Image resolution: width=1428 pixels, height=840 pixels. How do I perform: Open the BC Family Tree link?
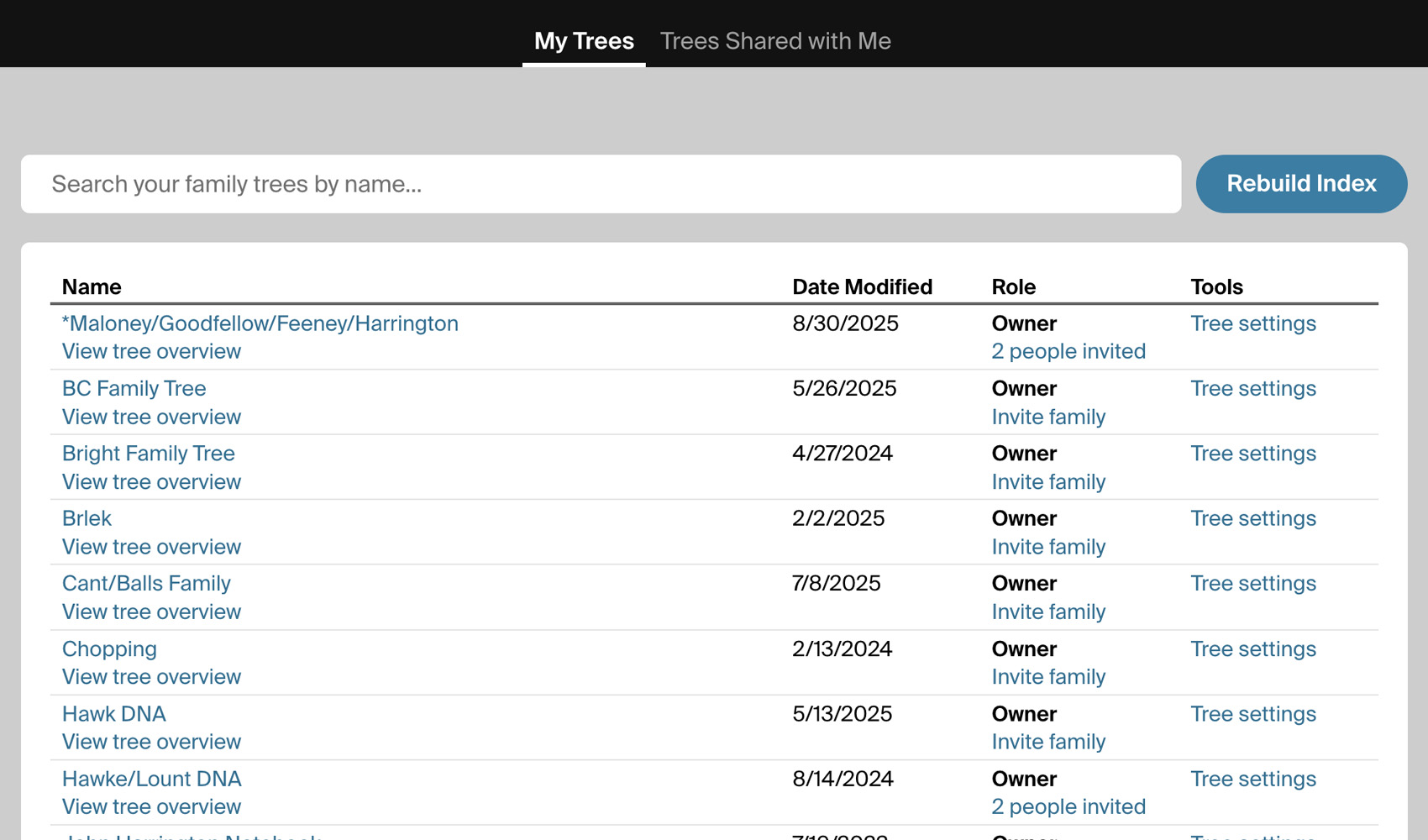pos(134,388)
